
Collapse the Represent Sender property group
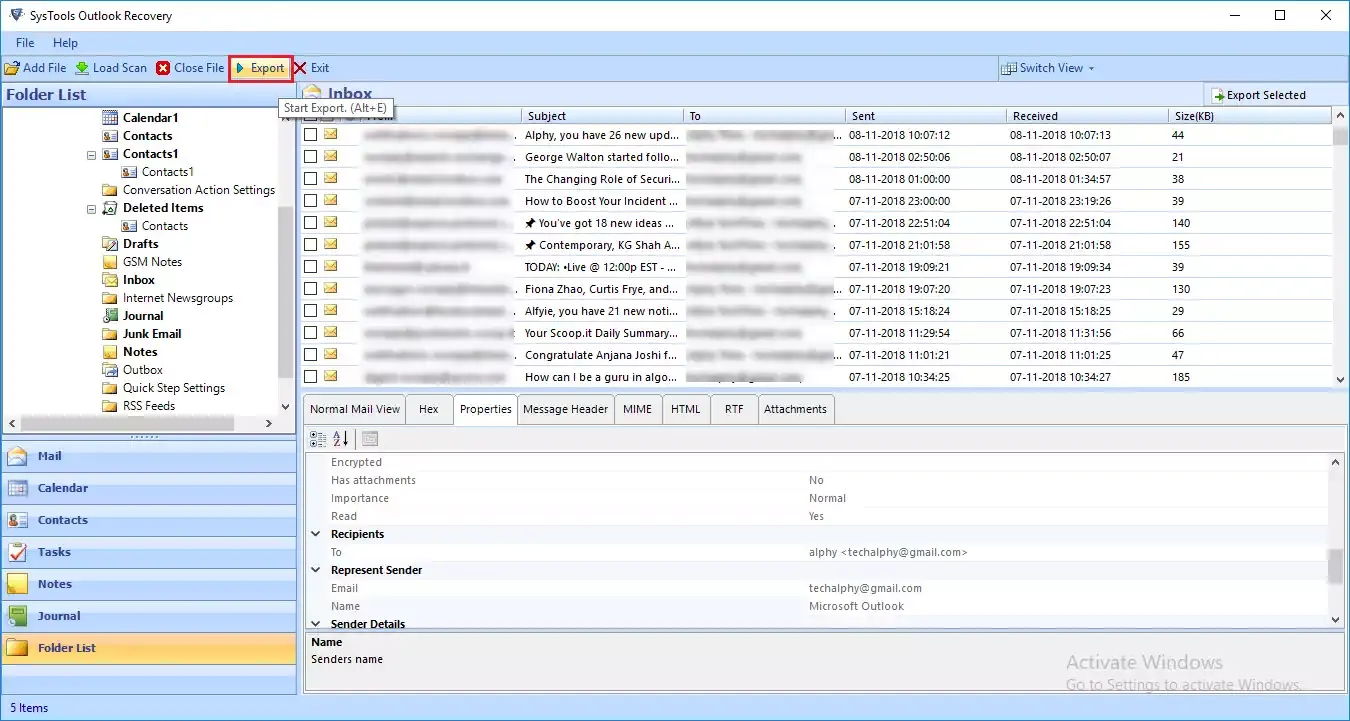(317, 570)
